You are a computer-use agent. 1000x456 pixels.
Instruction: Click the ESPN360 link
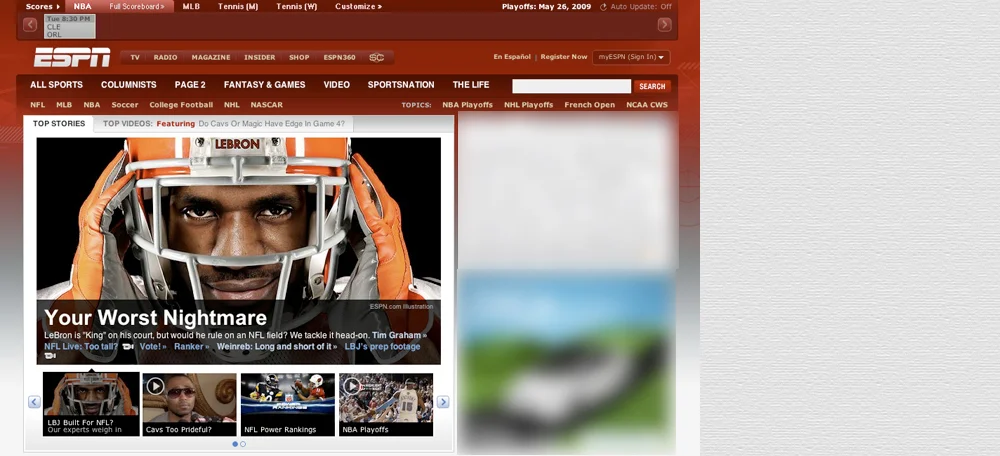tap(339, 57)
